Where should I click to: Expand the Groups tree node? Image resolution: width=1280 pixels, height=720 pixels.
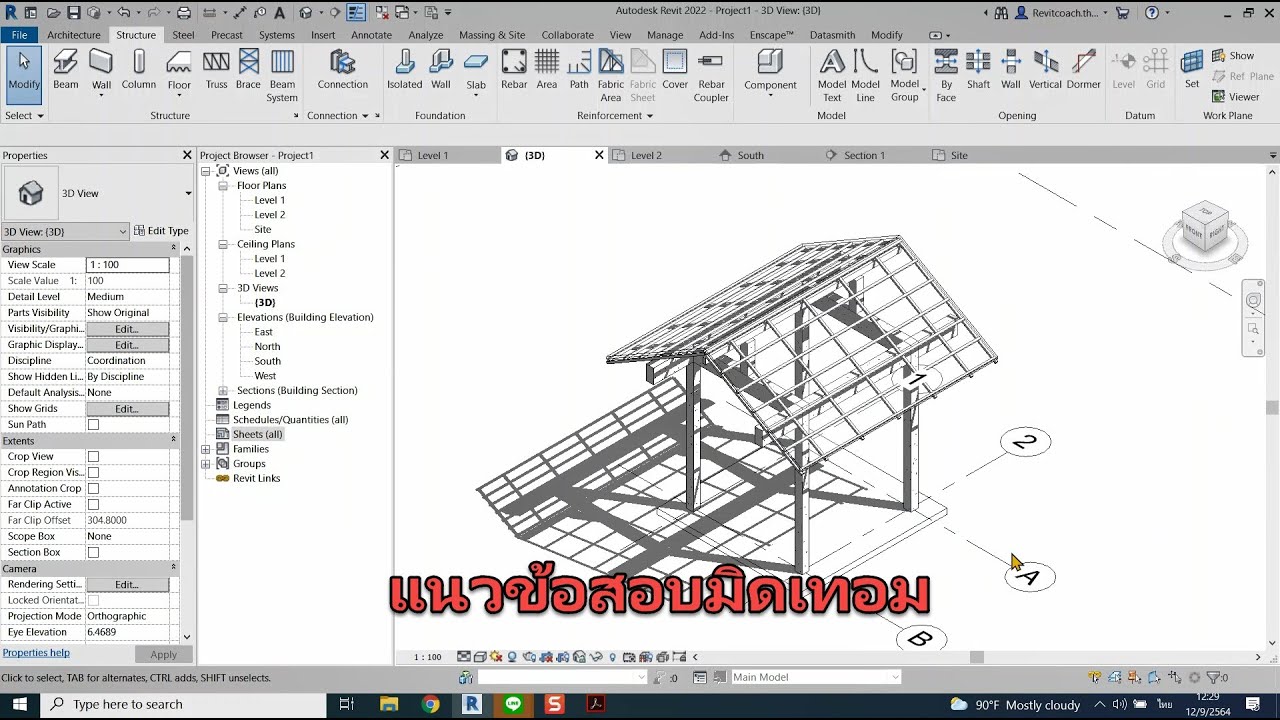pos(206,464)
